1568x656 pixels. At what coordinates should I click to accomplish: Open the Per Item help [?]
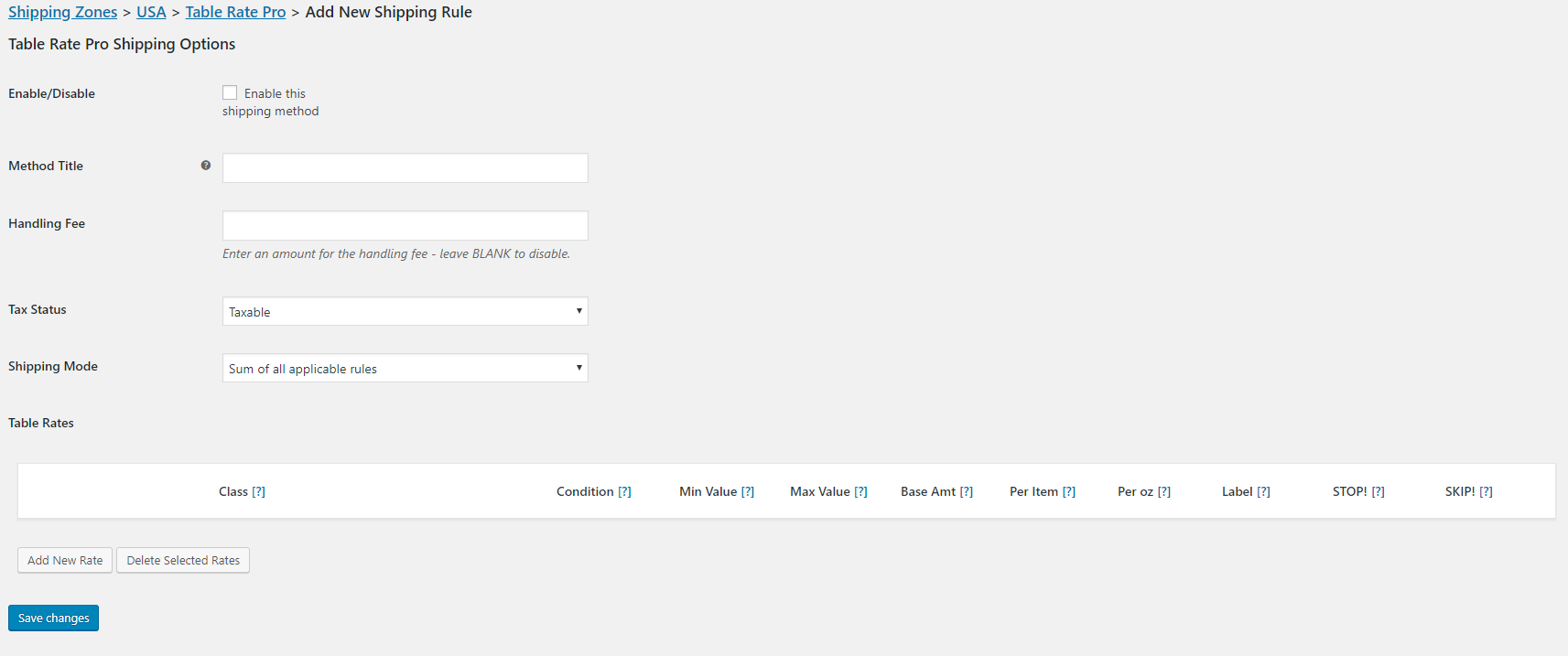pos(1069,492)
